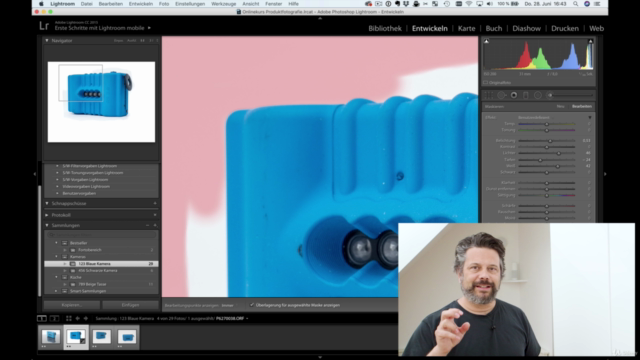Add a new collection with plus icon
The width and height of the screenshot is (640, 360).
click(x=155, y=225)
